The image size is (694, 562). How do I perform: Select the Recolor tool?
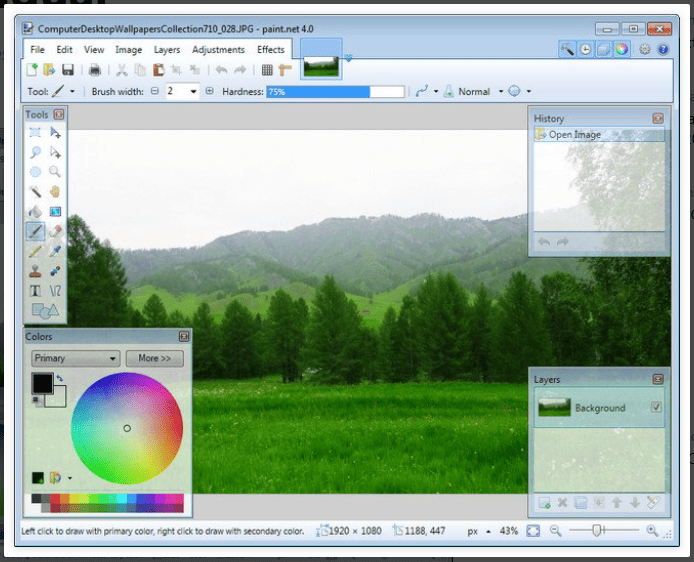tap(55, 271)
